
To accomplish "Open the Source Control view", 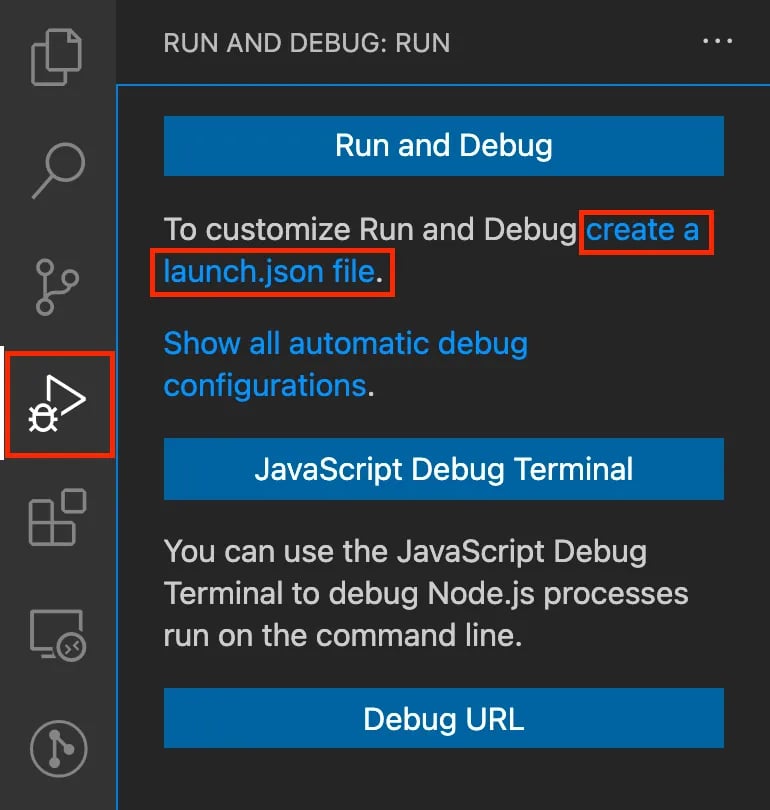I will pos(57,287).
